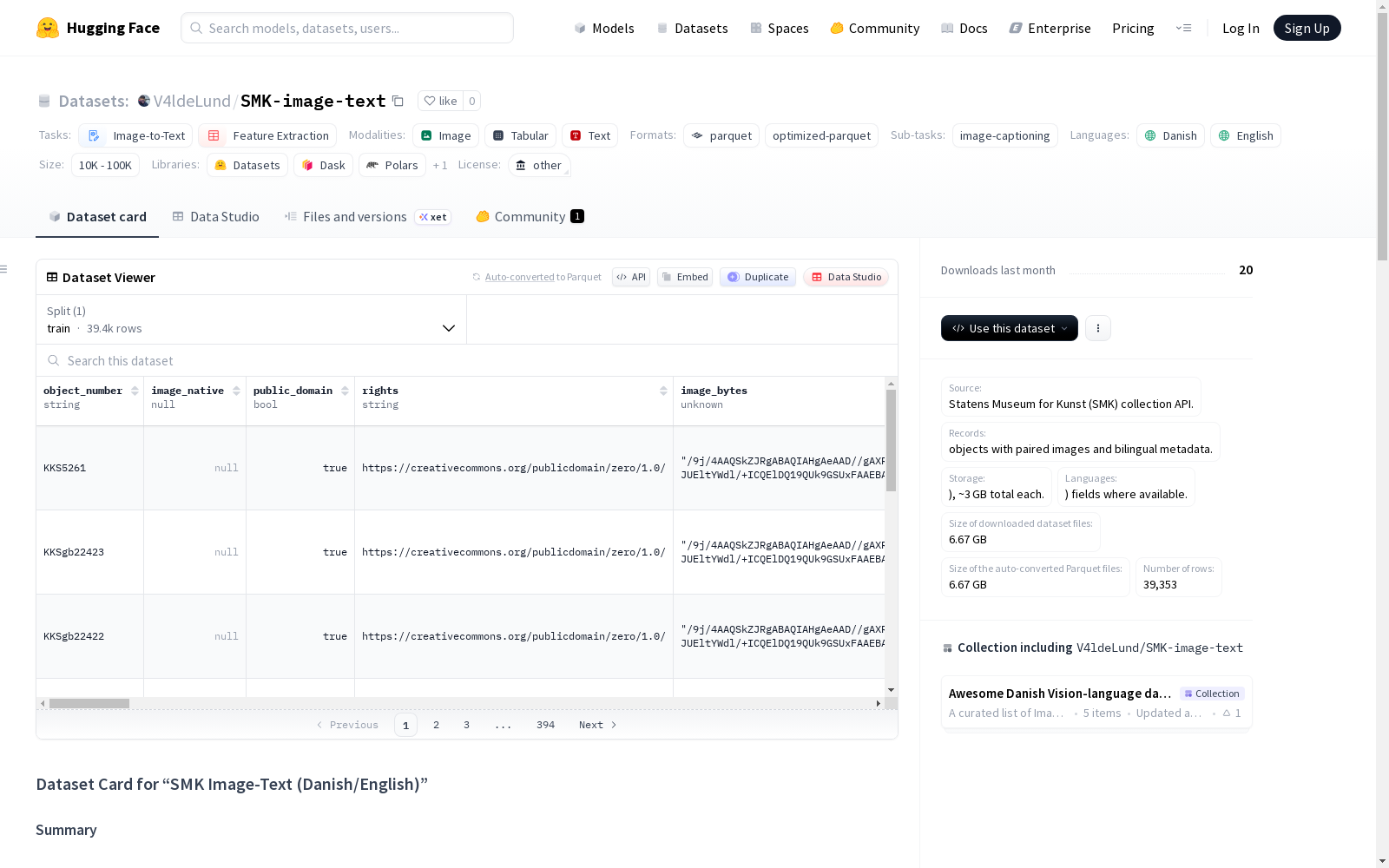The image size is (1389, 868).
Task: Copy dataset name with the copy icon
Action: [398, 101]
